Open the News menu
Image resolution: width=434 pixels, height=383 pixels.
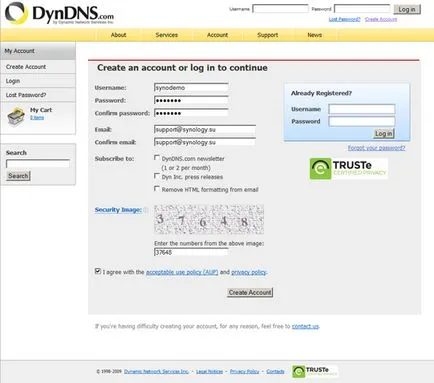(x=315, y=35)
